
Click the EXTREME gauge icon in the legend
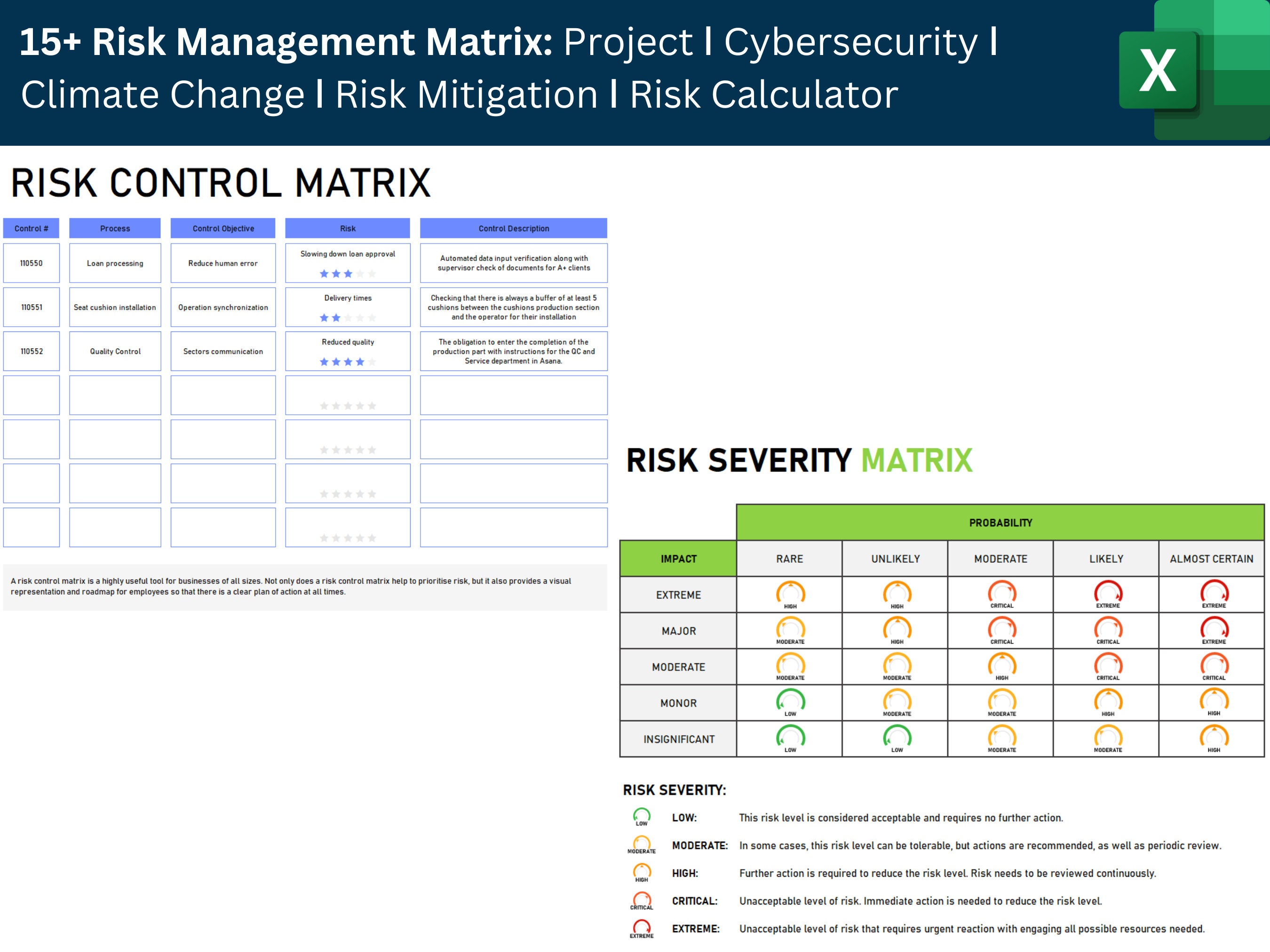click(641, 927)
